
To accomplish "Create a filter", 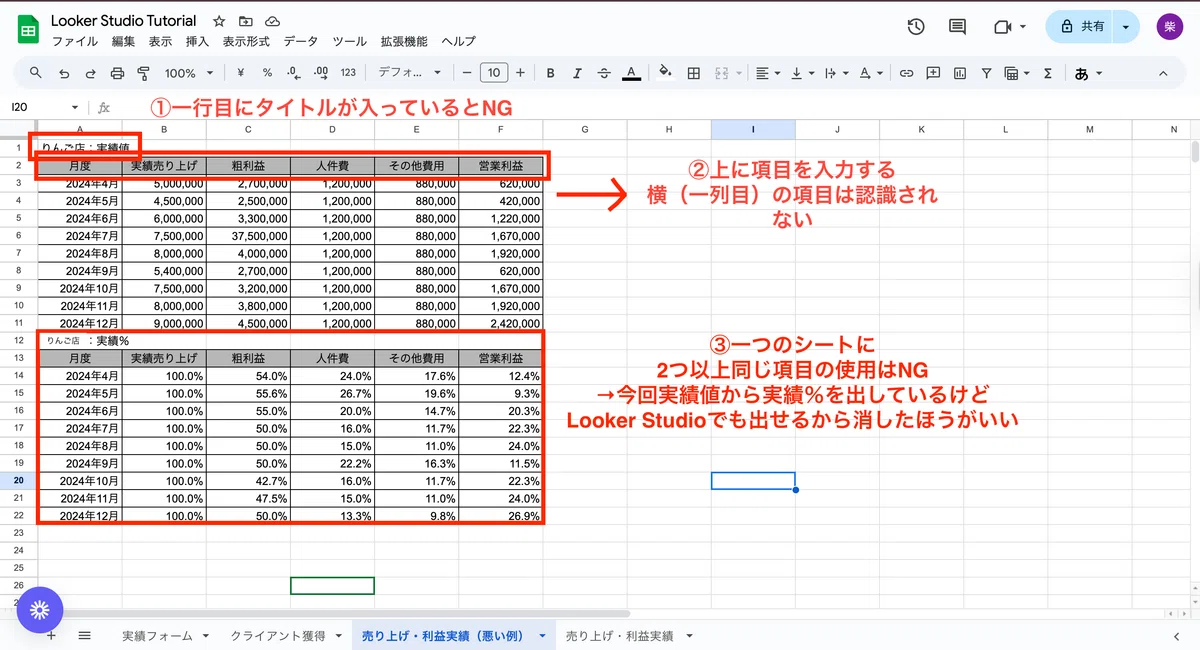I will tap(987, 73).
